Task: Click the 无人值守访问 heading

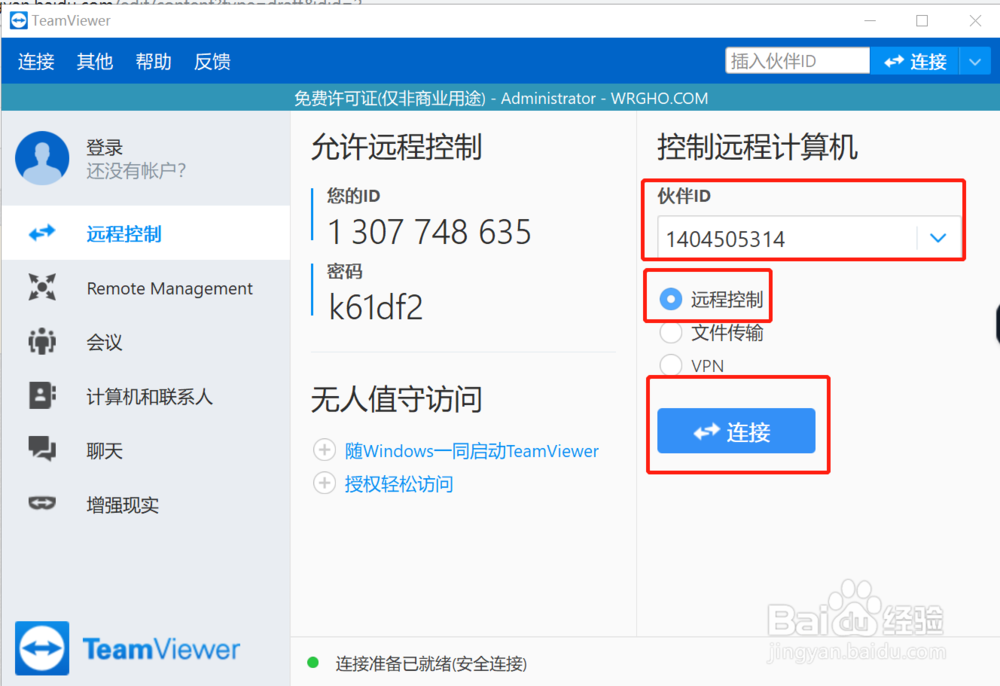Action: click(397, 400)
